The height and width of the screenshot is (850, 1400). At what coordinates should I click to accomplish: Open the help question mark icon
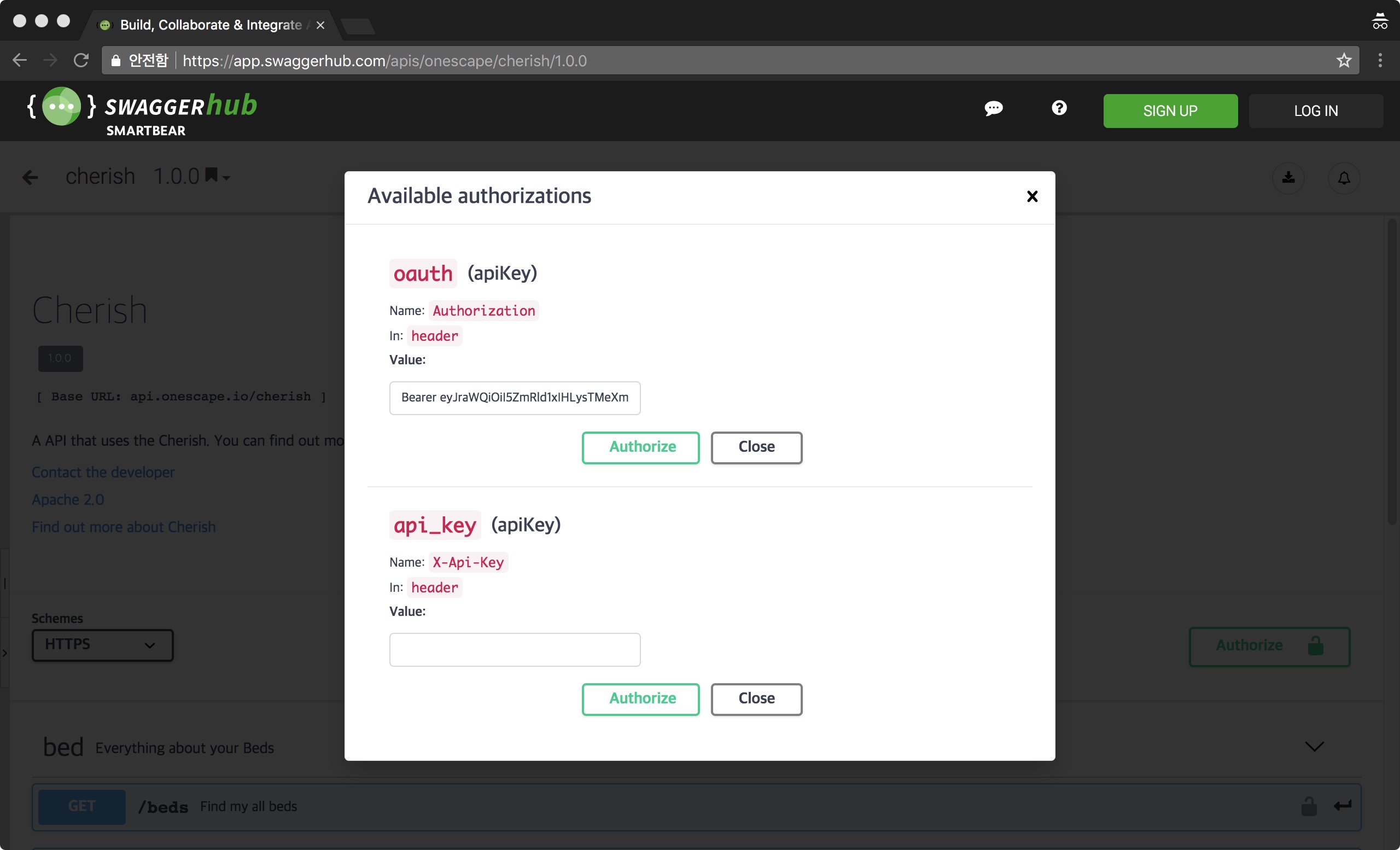click(1059, 107)
